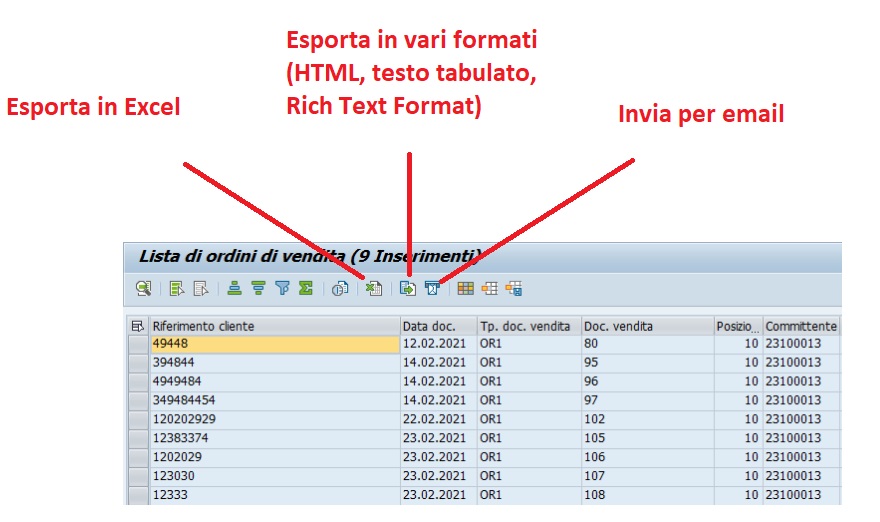
Task: Click Committente 23100013 in document 108 row
Action: tap(801, 495)
